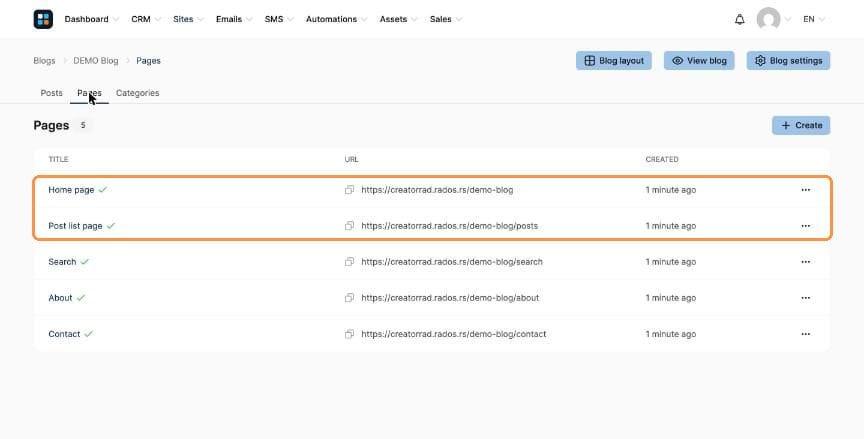Open three-dot menu for Post list page
Screen dimensions: 864x439
pos(806,226)
